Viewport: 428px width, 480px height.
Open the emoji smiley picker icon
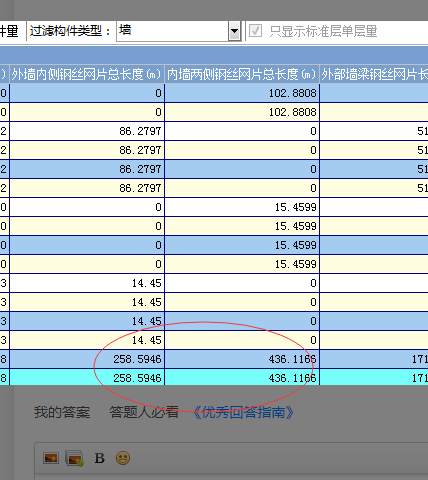point(123,458)
